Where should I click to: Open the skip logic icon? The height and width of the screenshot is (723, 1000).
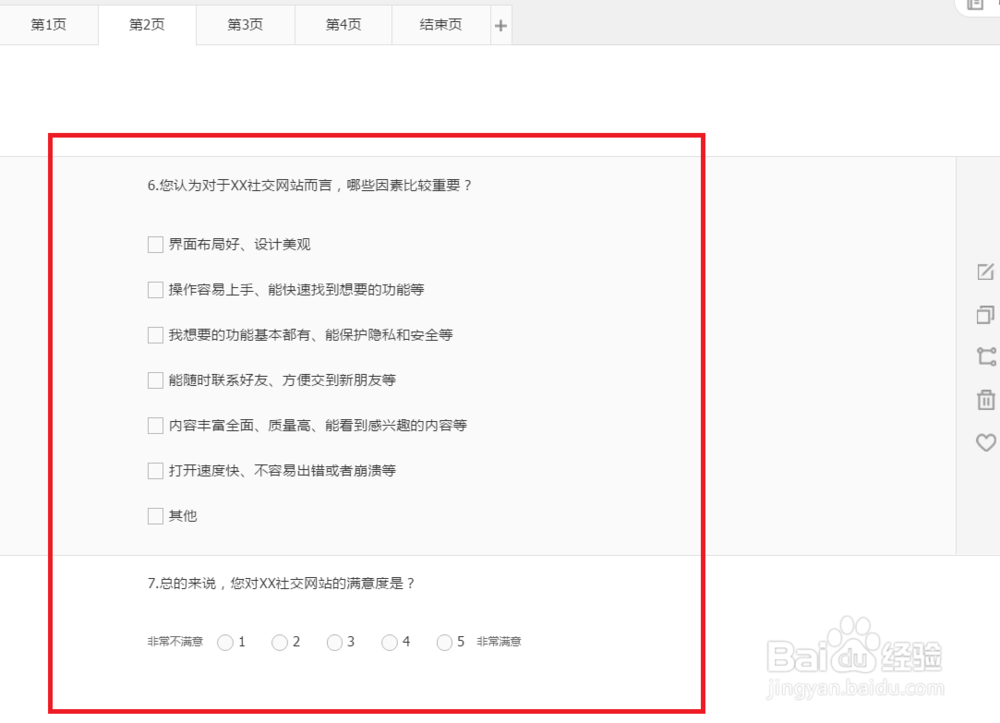coord(984,356)
